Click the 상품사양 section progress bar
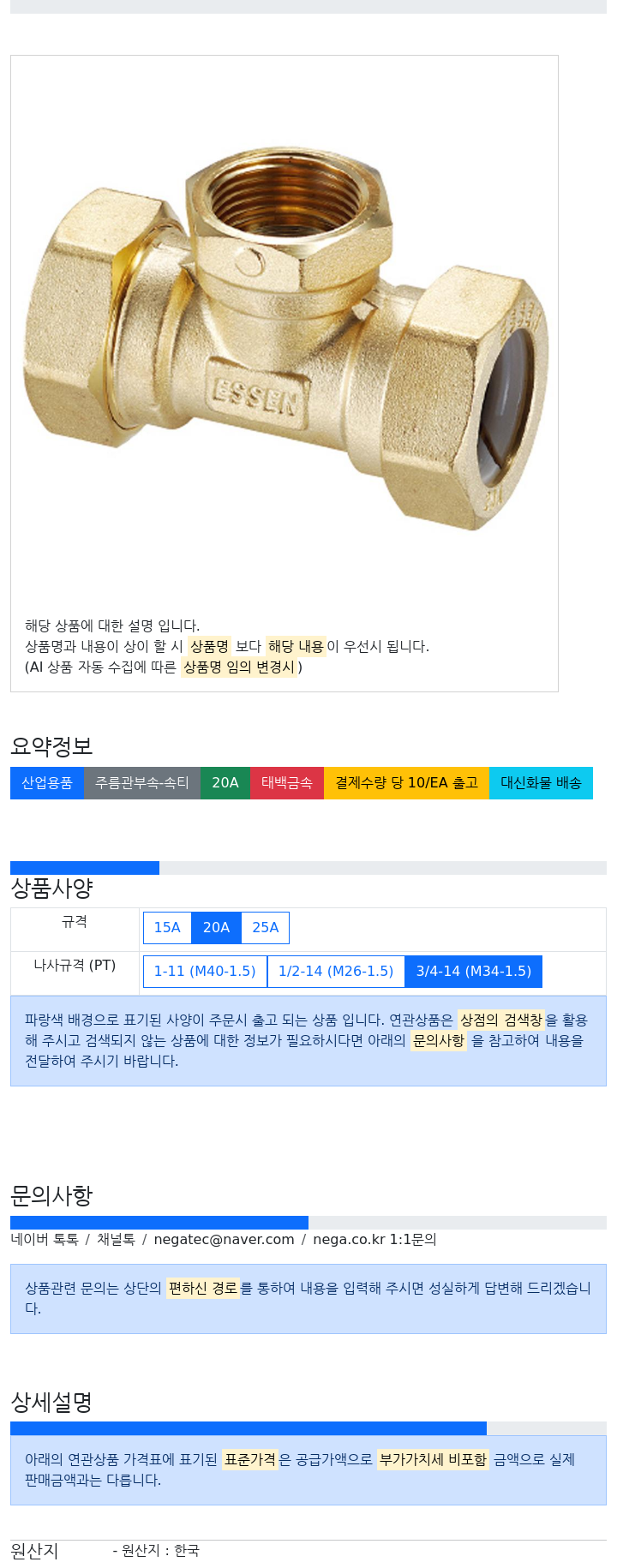The image size is (617, 1568). [308, 868]
